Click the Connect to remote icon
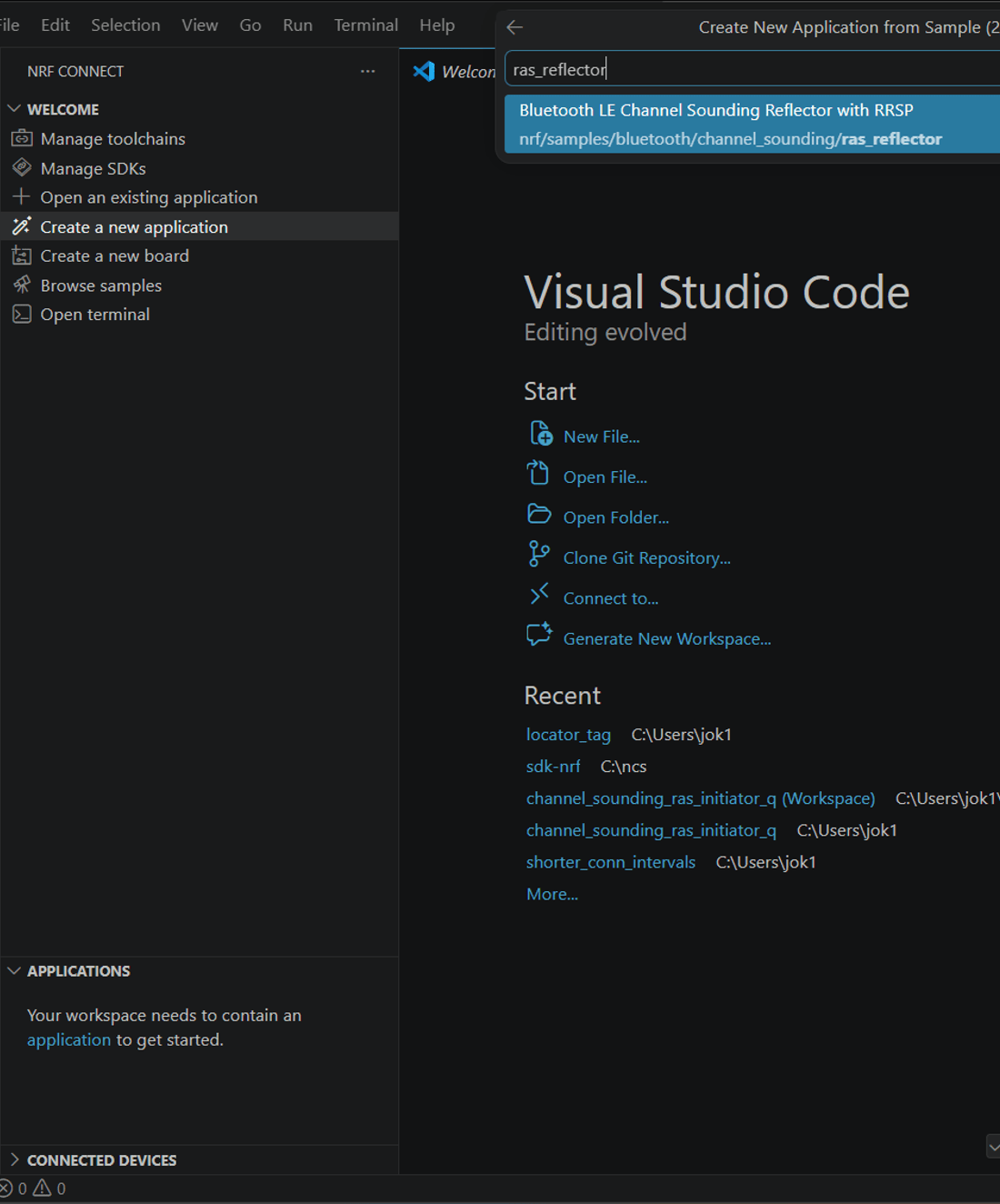This screenshot has width=1000, height=1204. click(x=539, y=594)
